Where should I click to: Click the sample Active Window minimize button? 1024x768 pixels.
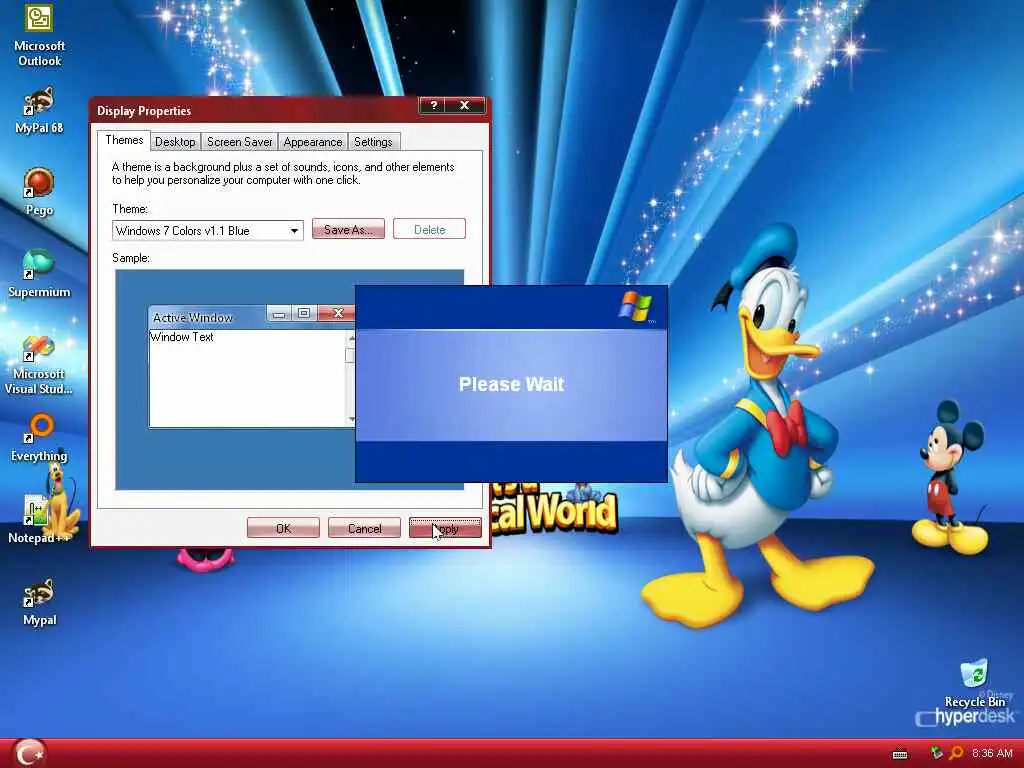tap(279, 313)
